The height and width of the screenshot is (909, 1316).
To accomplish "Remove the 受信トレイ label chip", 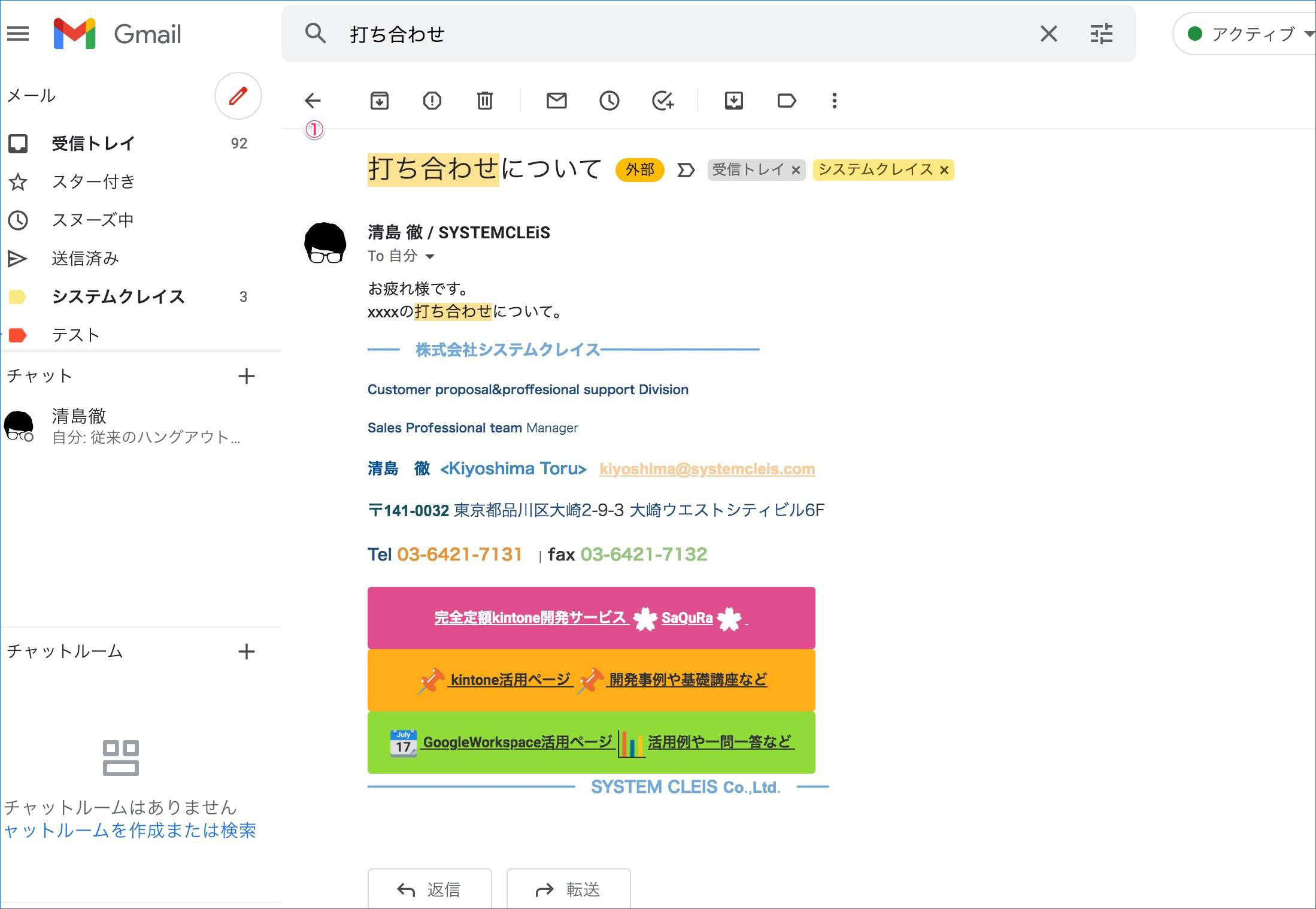I will click(795, 171).
